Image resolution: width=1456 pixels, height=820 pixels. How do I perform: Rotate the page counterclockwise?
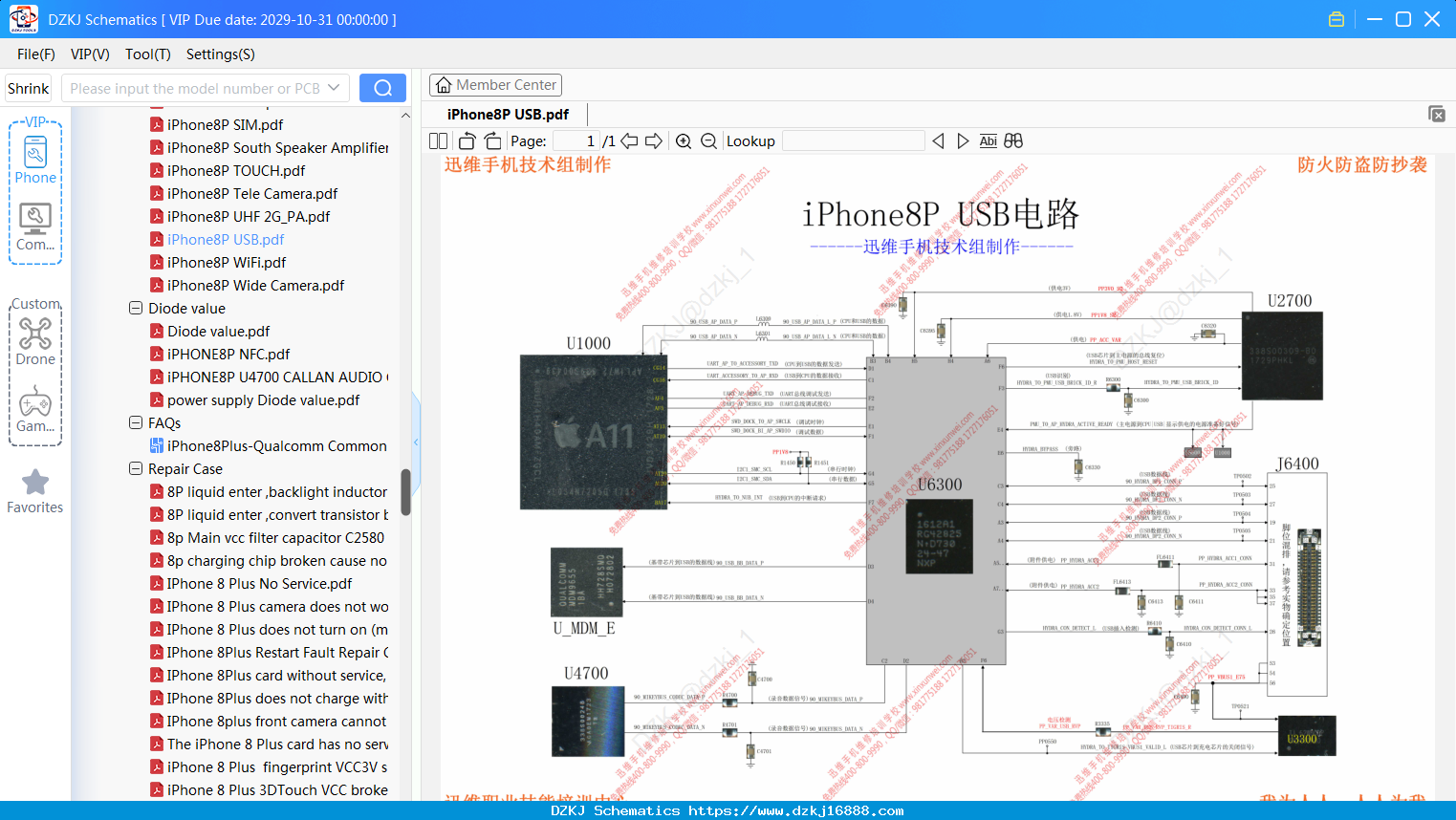467,141
